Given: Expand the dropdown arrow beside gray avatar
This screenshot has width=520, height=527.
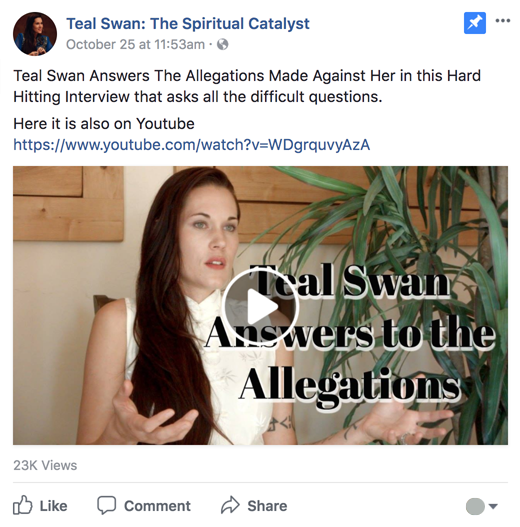Looking at the screenshot, I should 493,506.
